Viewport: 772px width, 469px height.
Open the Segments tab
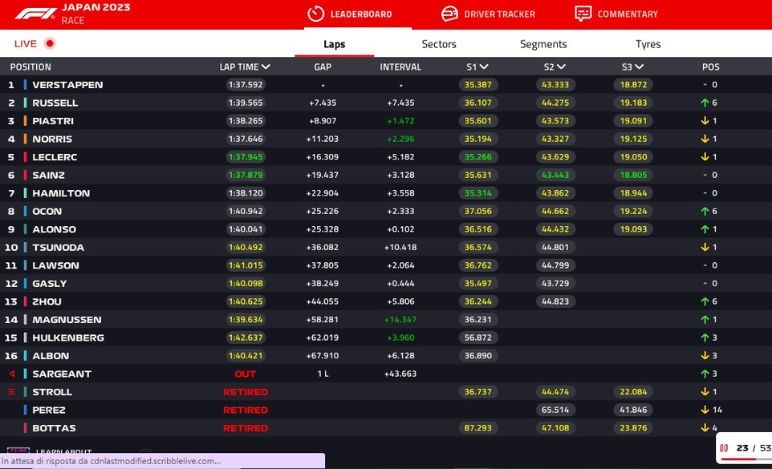pos(543,44)
